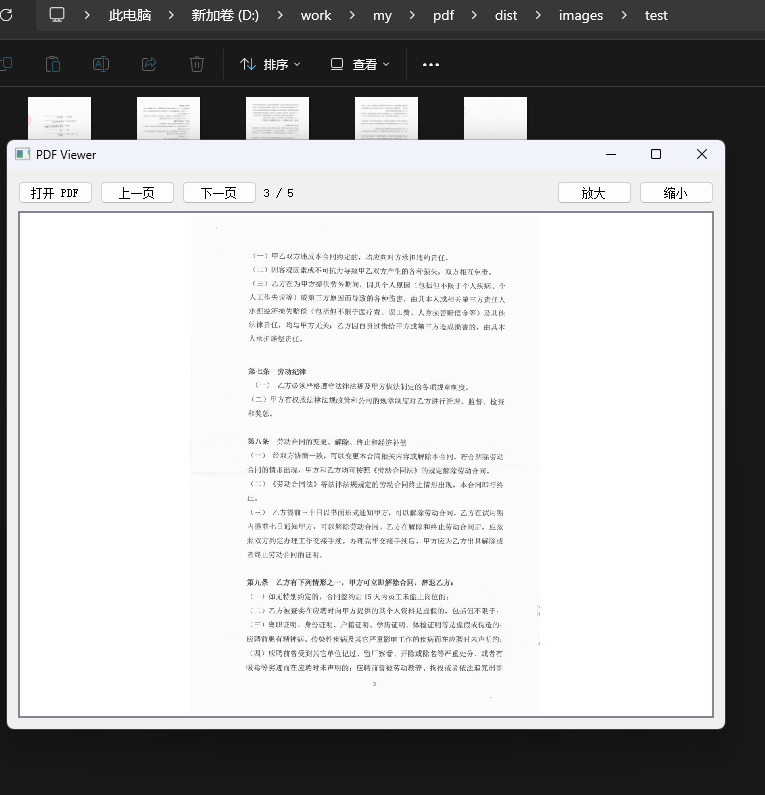Select test folder in breadcrumb

pos(656,15)
